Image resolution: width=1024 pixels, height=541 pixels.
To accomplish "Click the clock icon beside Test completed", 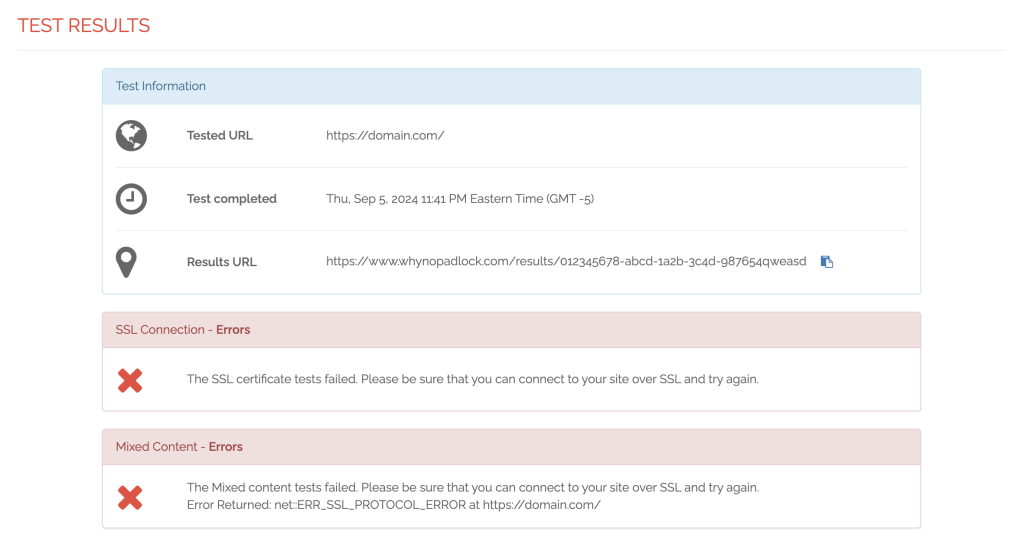I will click(x=131, y=199).
